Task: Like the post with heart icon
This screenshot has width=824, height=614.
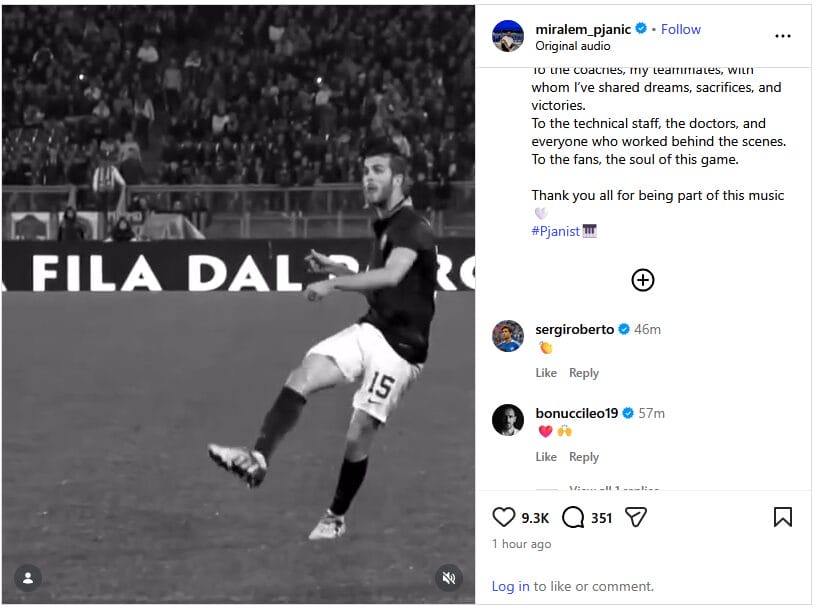Action: (504, 517)
